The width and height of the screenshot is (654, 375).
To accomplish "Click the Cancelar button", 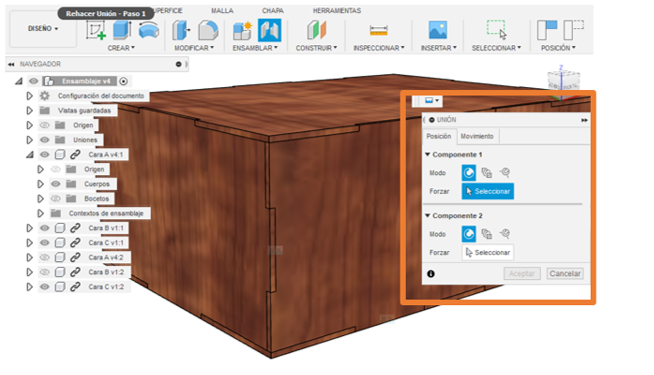I will 565,274.
